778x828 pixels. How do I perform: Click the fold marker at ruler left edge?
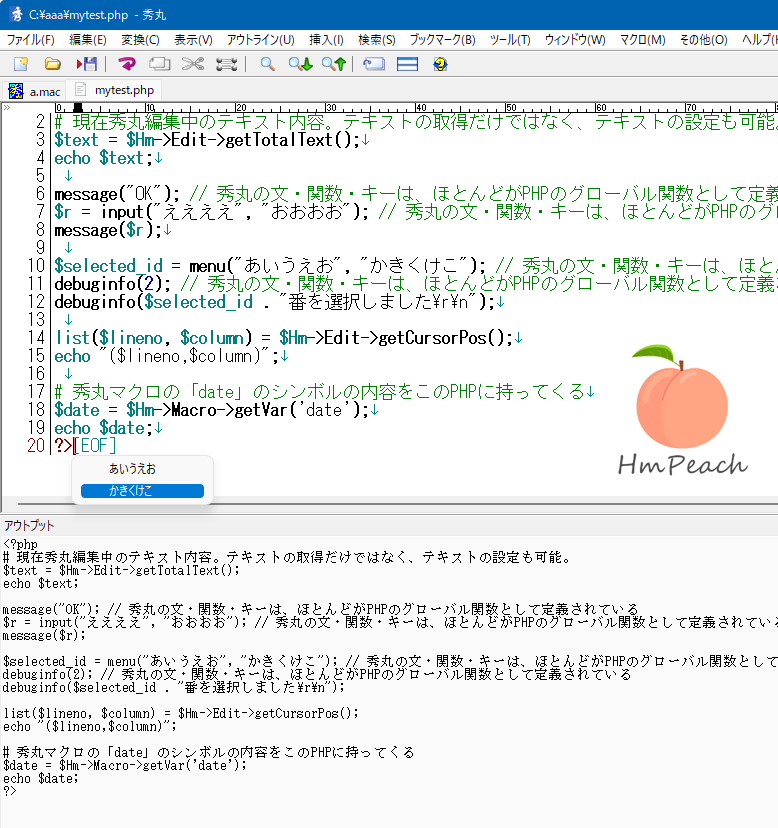click(6, 107)
